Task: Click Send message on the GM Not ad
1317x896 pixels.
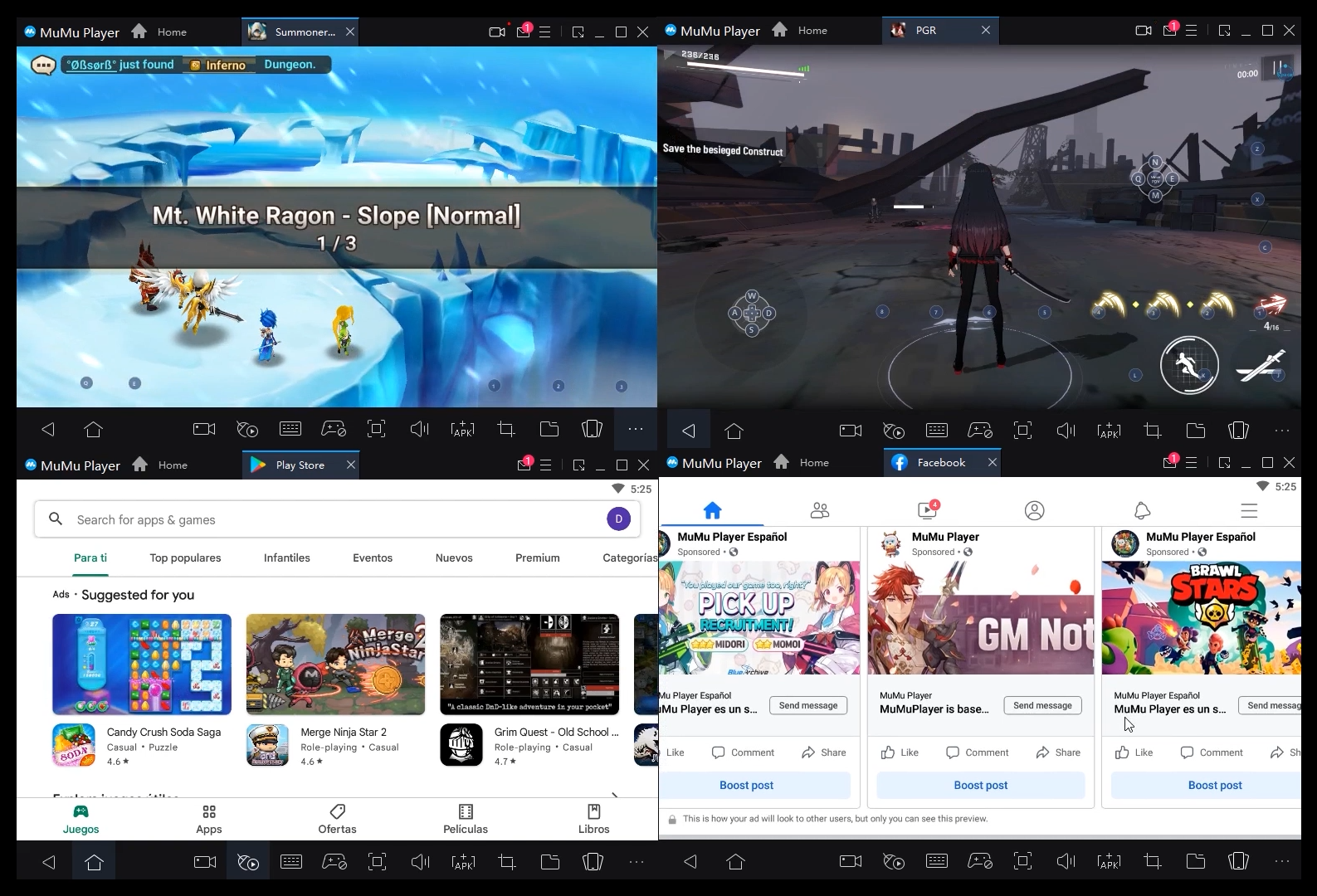Action: click(1042, 705)
